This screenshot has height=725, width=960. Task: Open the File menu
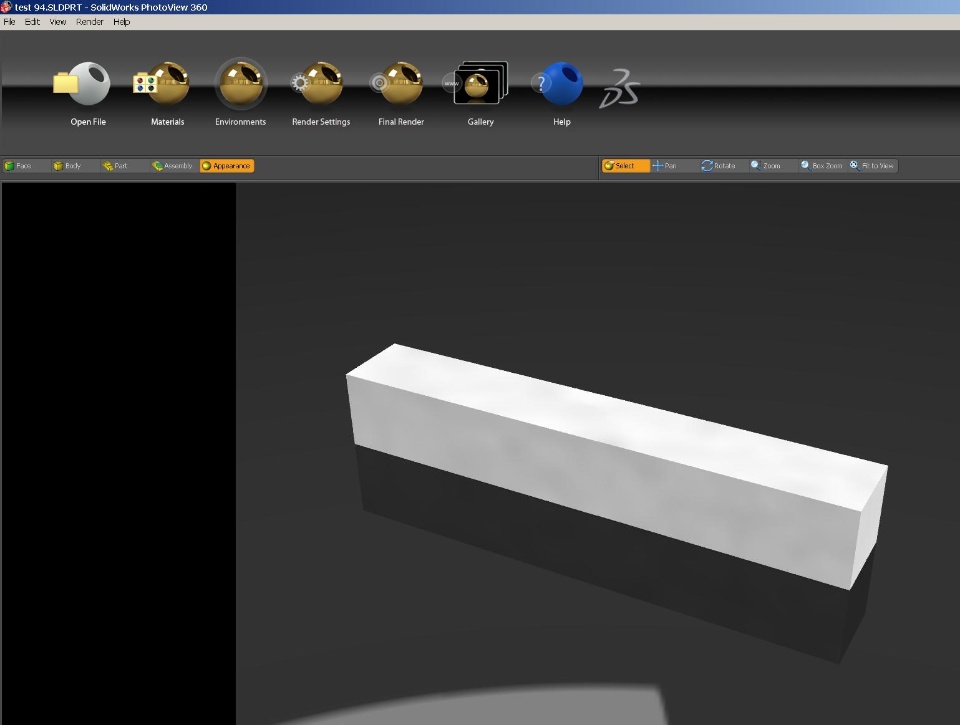9,22
